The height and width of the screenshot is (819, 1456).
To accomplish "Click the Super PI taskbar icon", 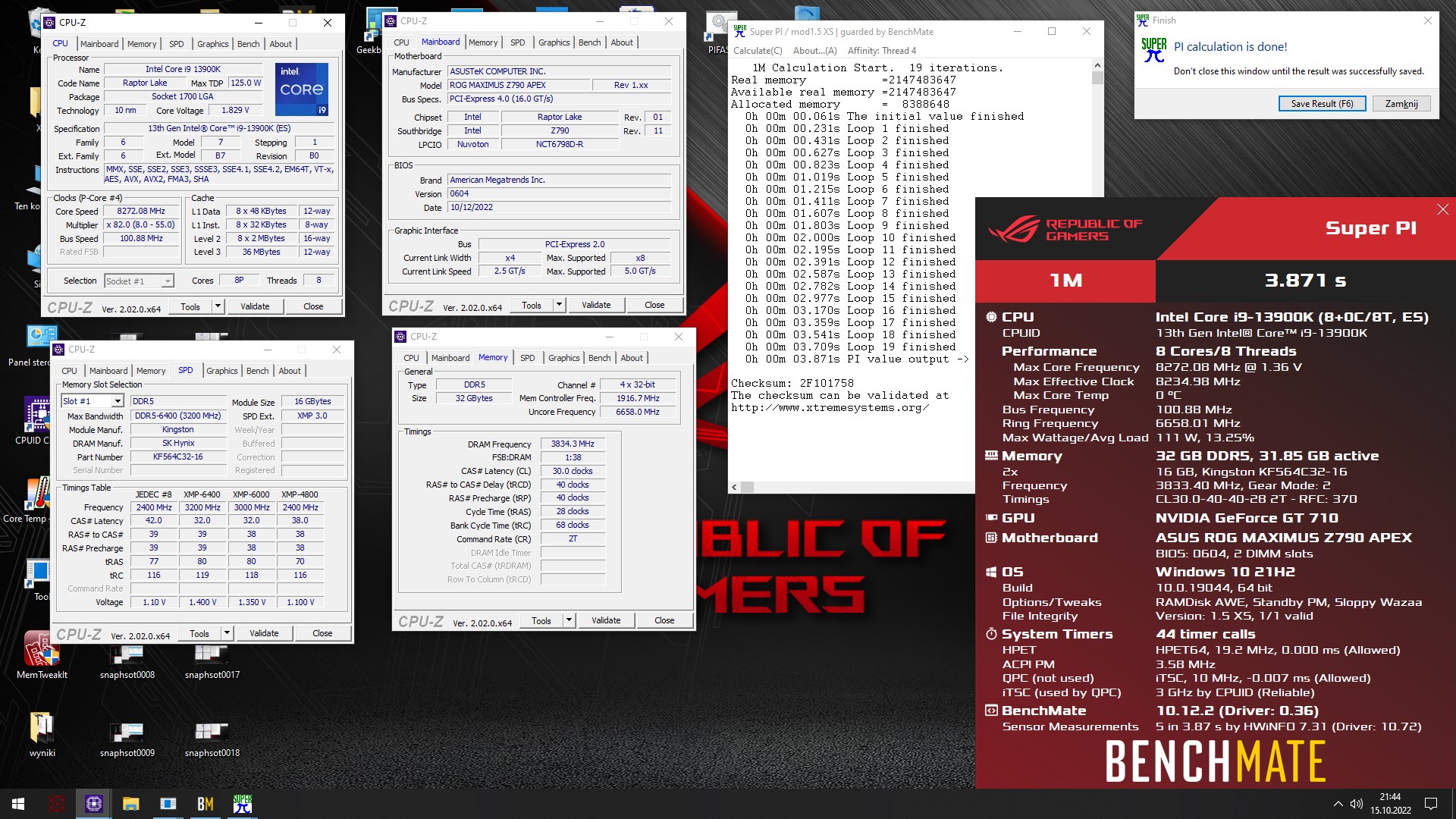I will click(x=243, y=804).
